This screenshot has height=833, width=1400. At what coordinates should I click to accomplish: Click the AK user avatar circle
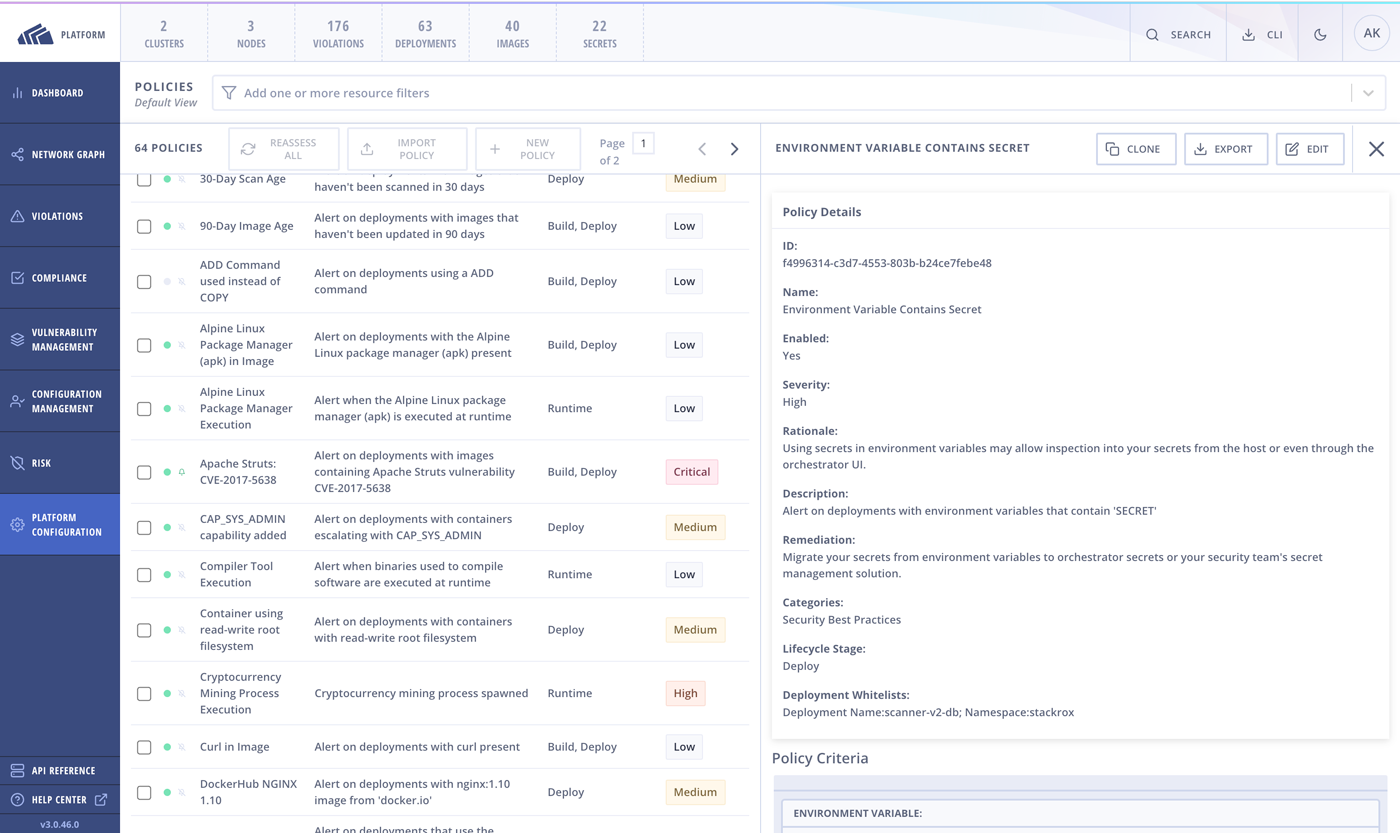pyautogui.click(x=1371, y=32)
